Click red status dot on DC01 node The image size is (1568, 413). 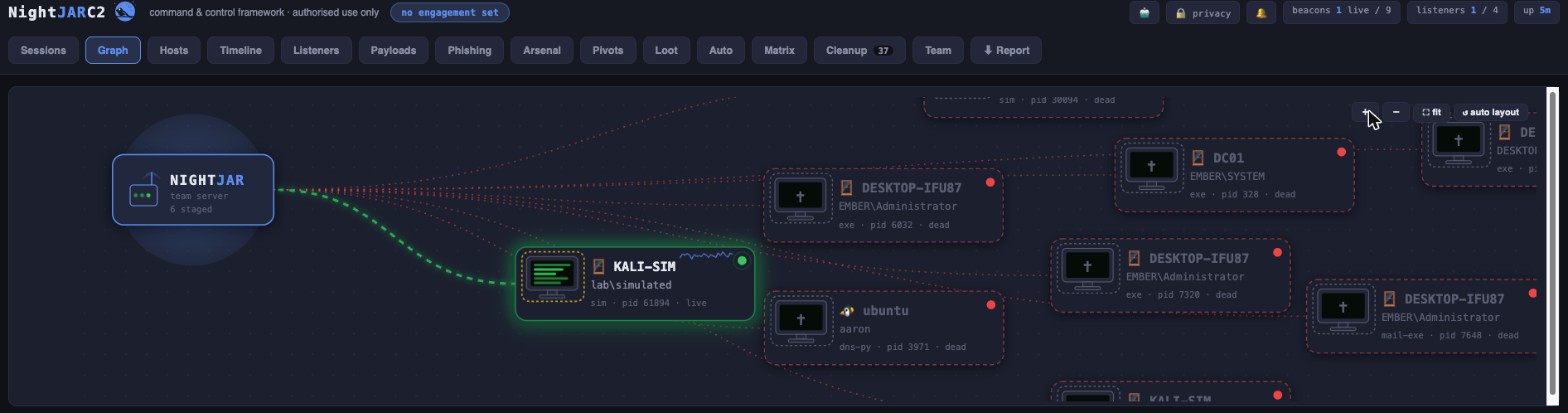pos(1341,152)
